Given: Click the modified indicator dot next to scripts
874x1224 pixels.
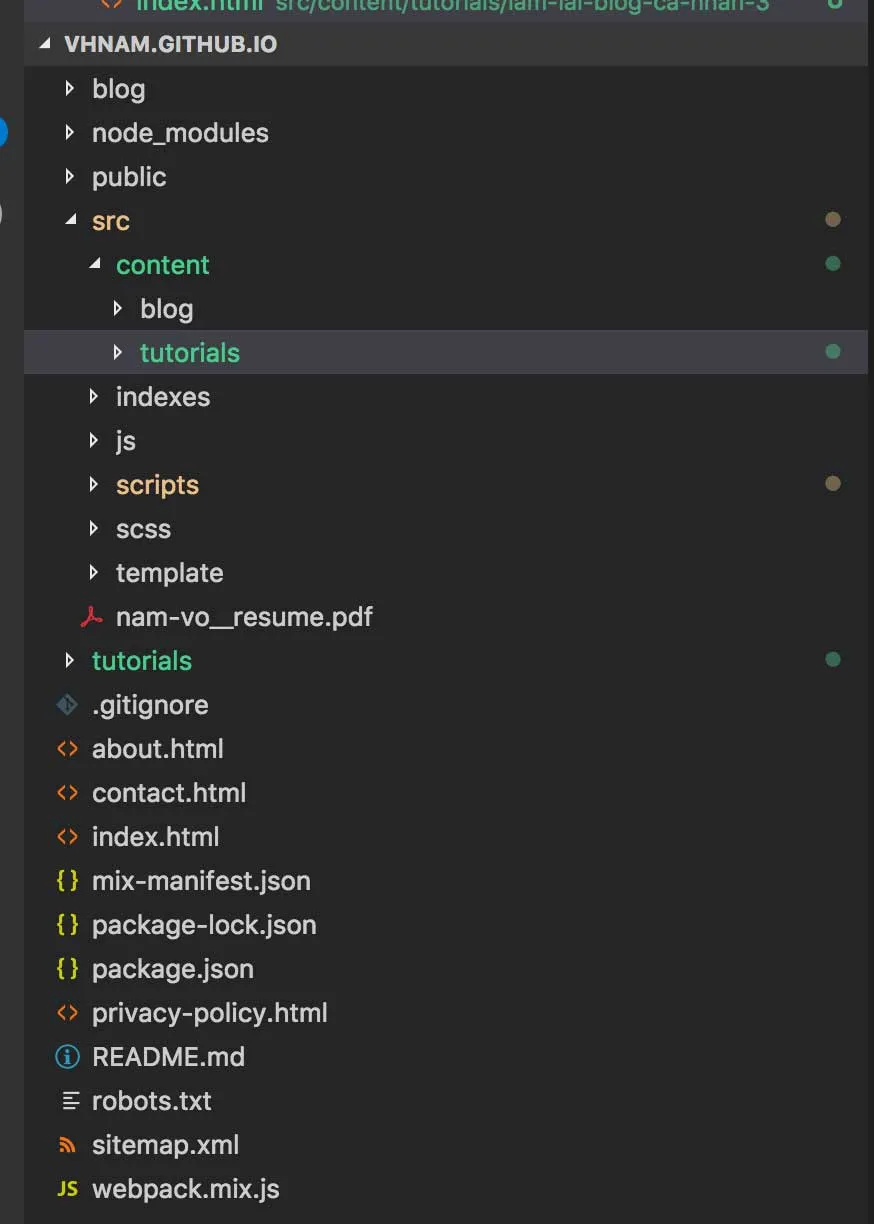Looking at the screenshot, I should (833, 483).
